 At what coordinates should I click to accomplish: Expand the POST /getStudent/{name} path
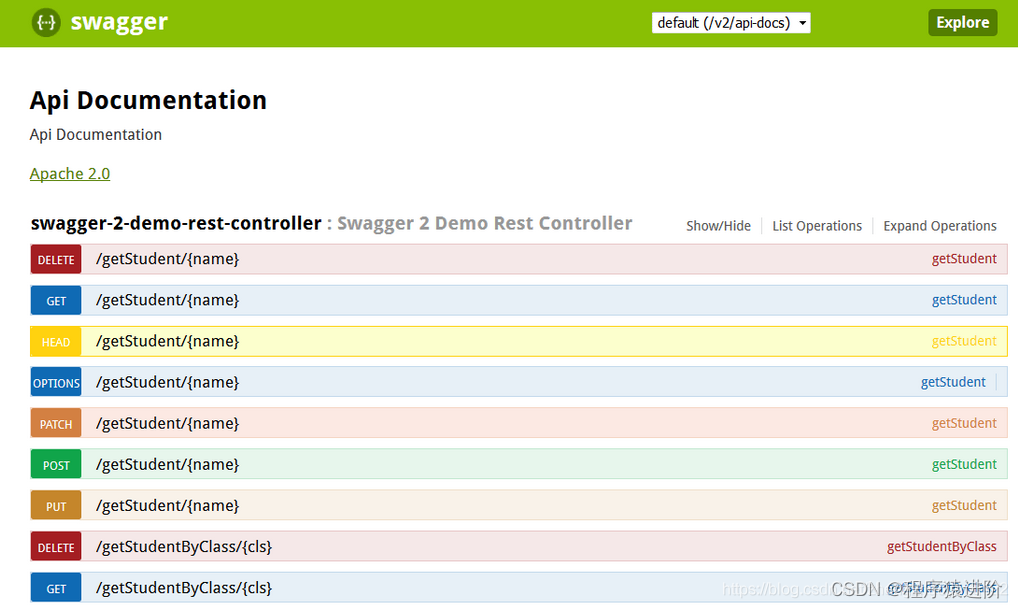pos(168,465)
